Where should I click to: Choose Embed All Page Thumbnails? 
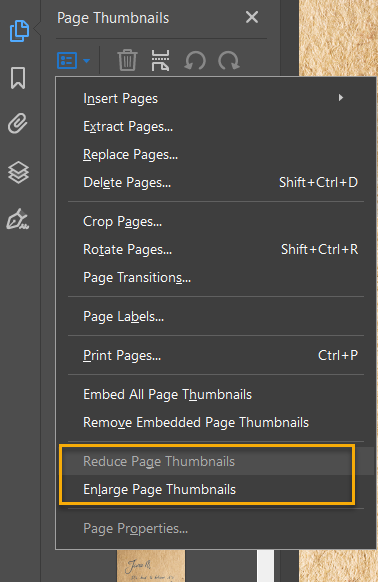216,395
